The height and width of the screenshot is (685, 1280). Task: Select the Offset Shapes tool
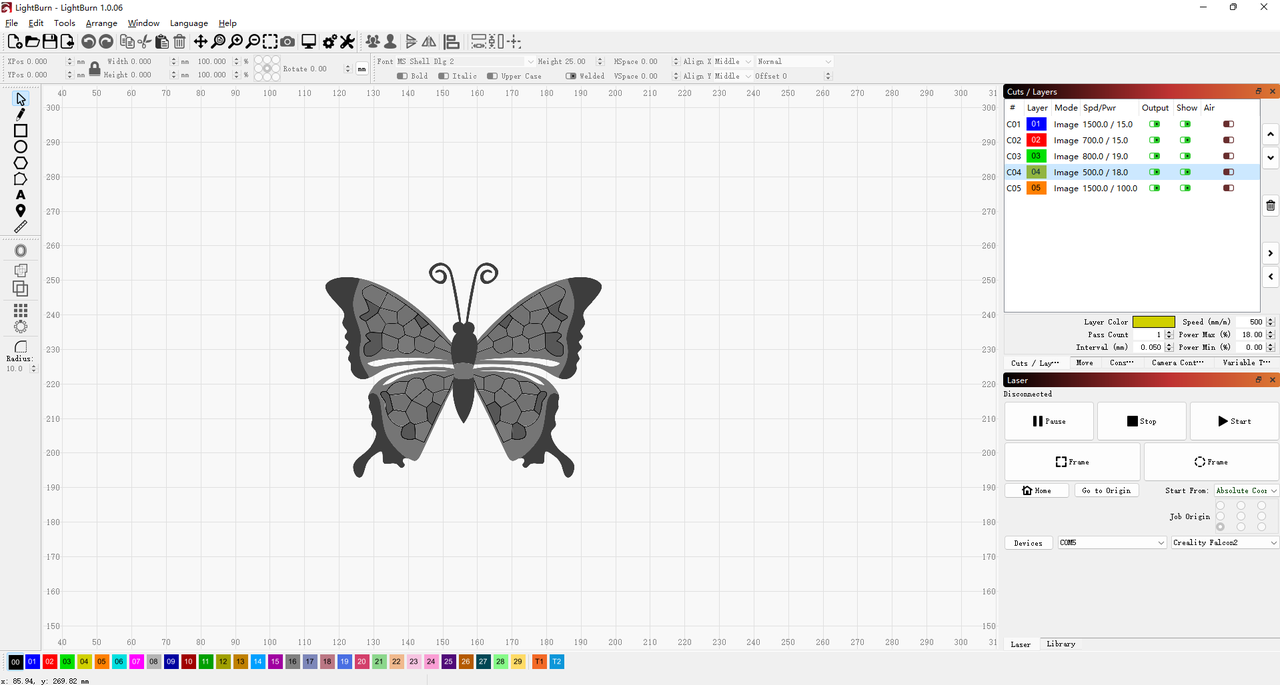(x=21, y=249)
